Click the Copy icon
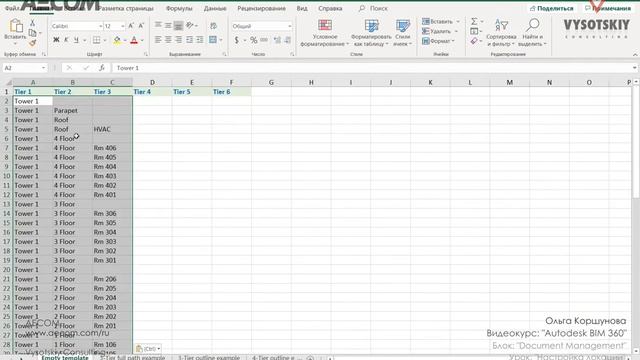Image resolution: width=640 pixels, height=360 pixels. click(33, 33)
